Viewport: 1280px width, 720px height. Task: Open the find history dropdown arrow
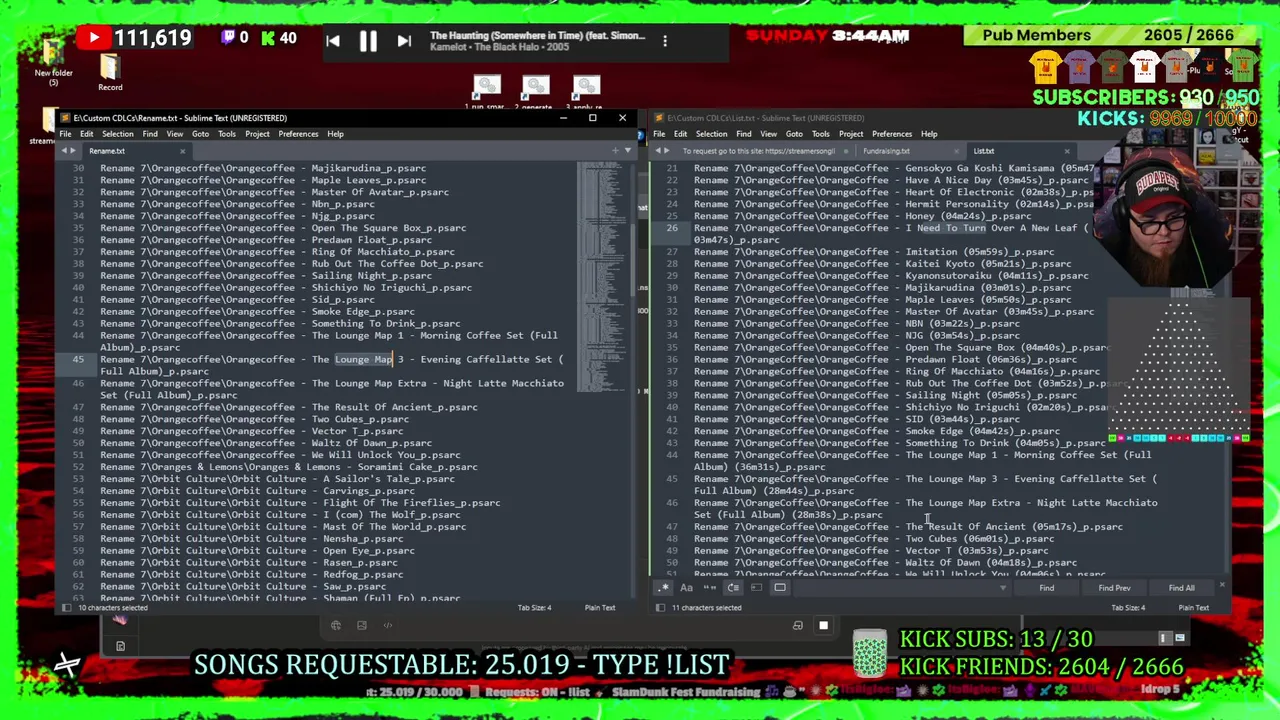(1003, 588)
